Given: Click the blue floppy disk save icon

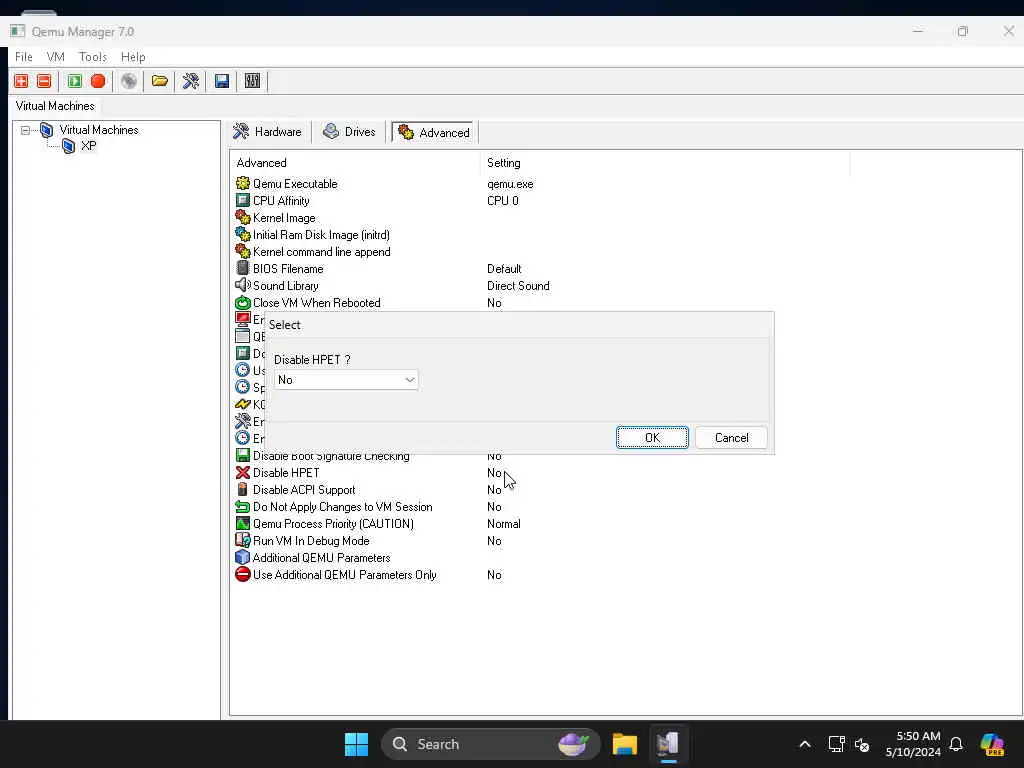Looking at the screenshot, I should tap(222, 81).
